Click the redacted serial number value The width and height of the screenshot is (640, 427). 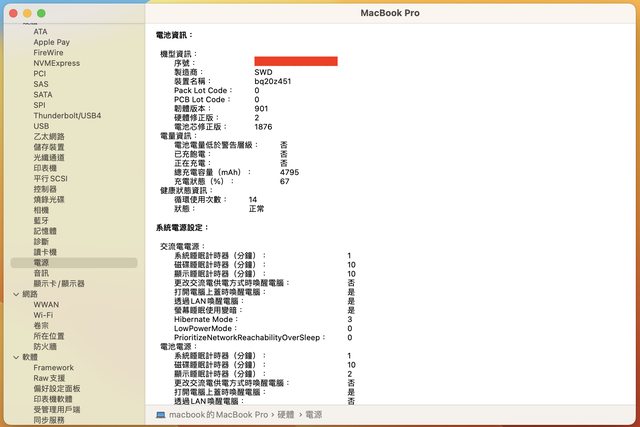tap(295, 62)
